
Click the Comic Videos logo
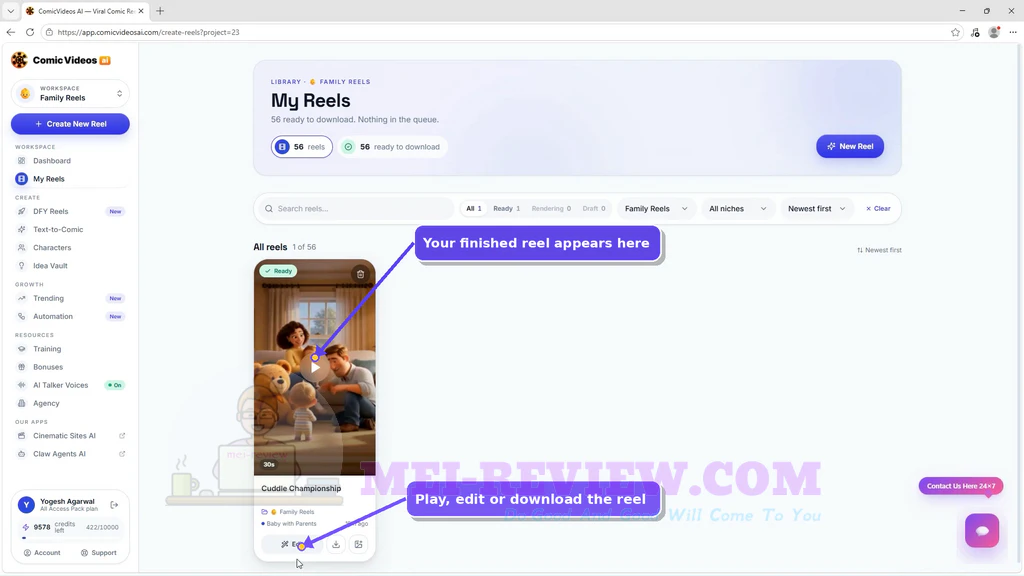[61, 60]
